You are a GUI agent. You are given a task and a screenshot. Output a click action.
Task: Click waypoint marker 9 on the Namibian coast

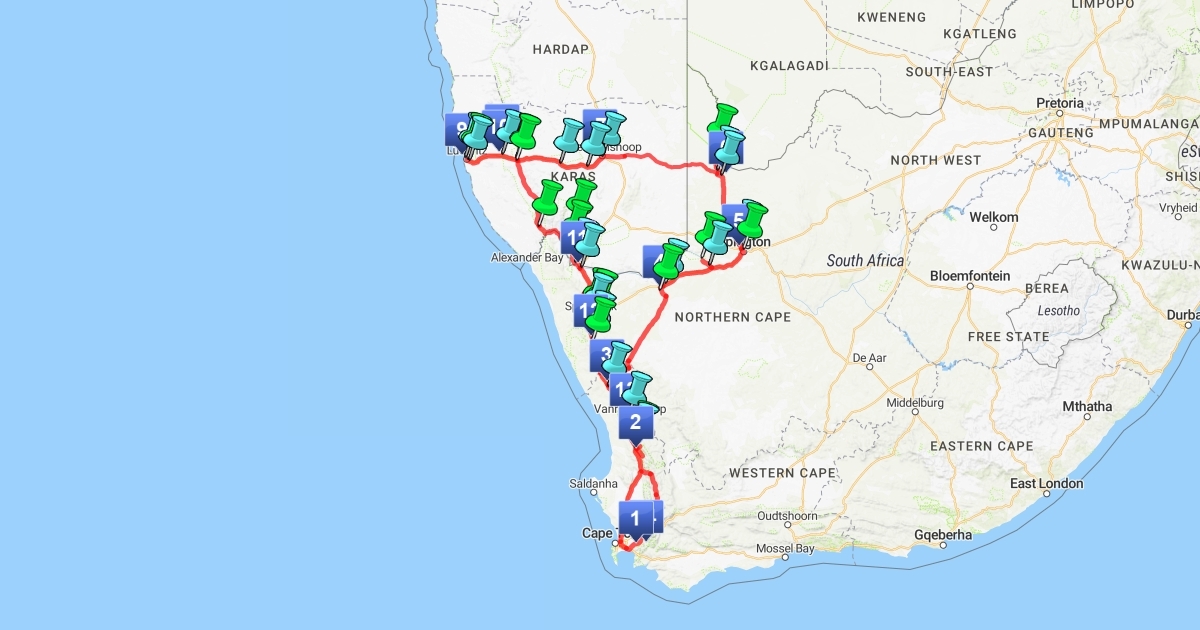[x=459, y=129]
